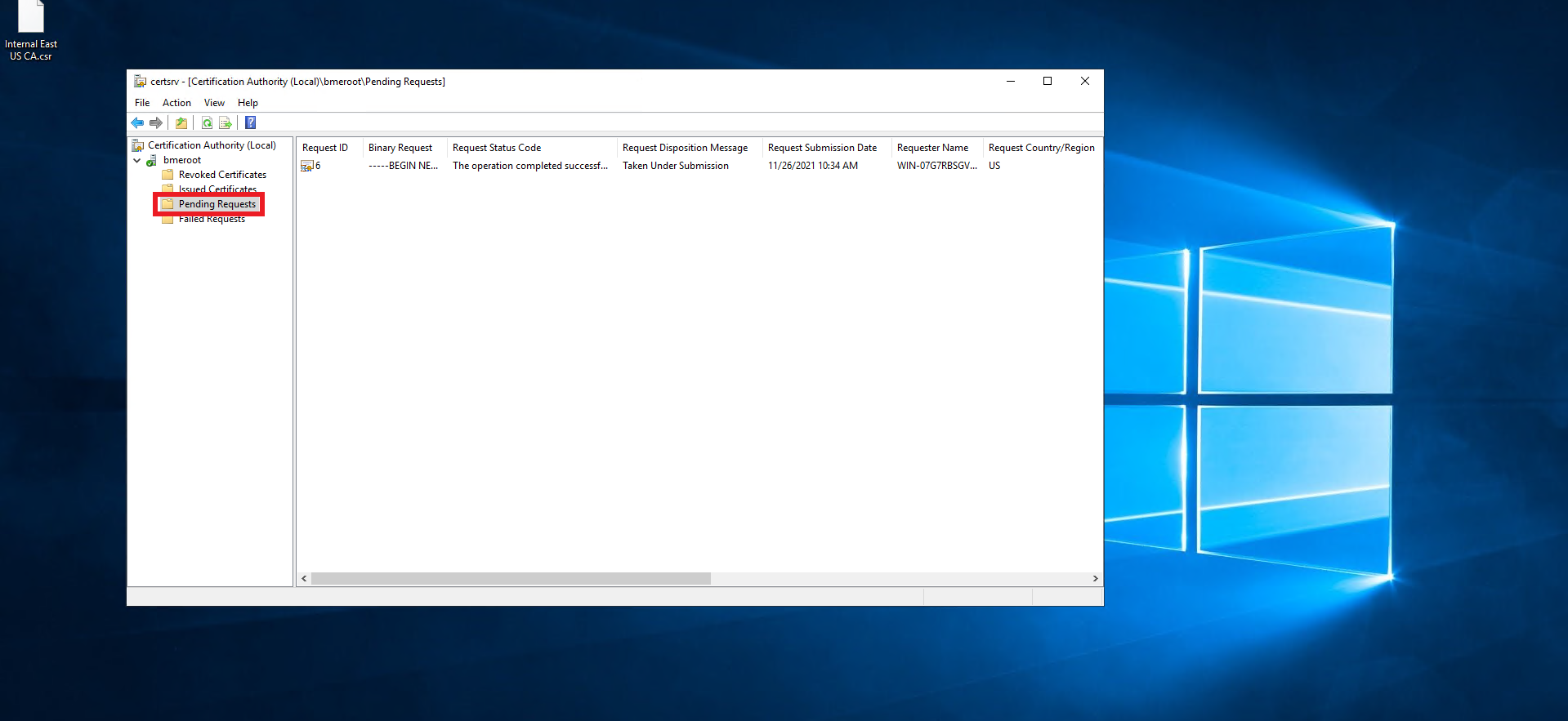1568x721 pixels.
Task: Select Certification Authority (Local) root node
Action: pos(212,145)
